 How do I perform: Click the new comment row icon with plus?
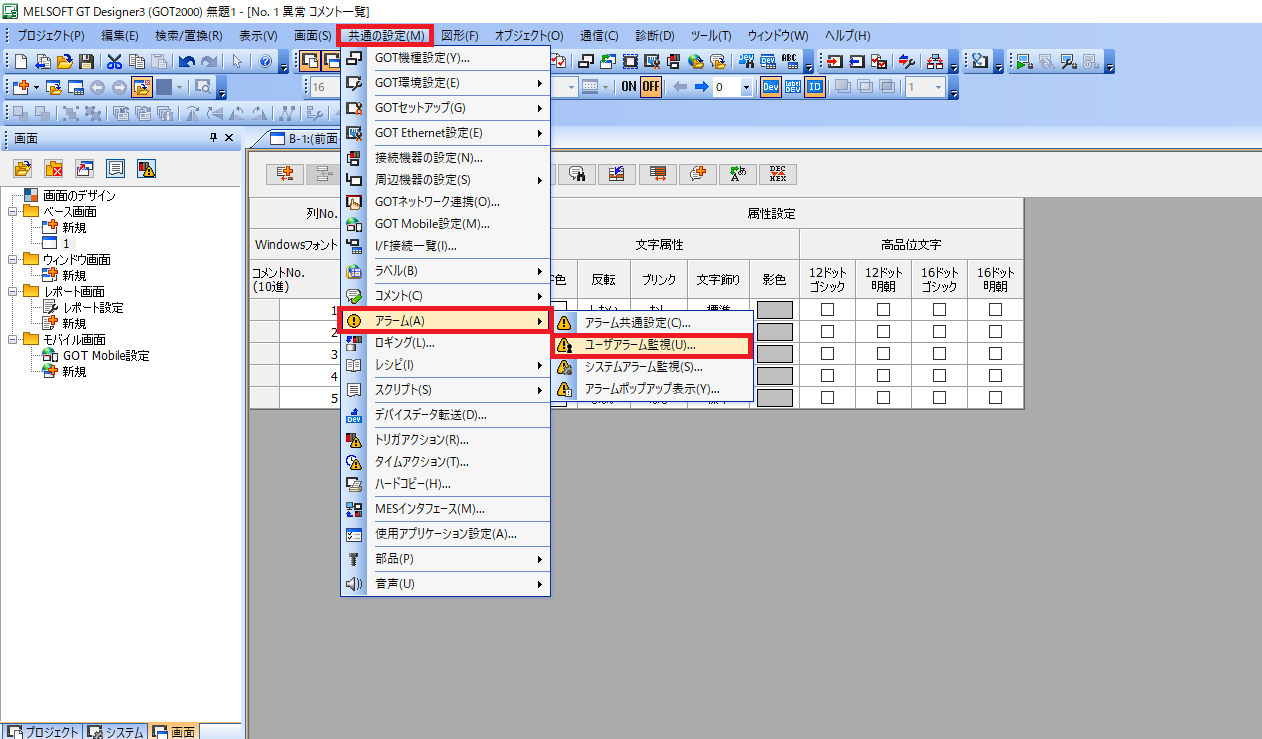point(285,173)
